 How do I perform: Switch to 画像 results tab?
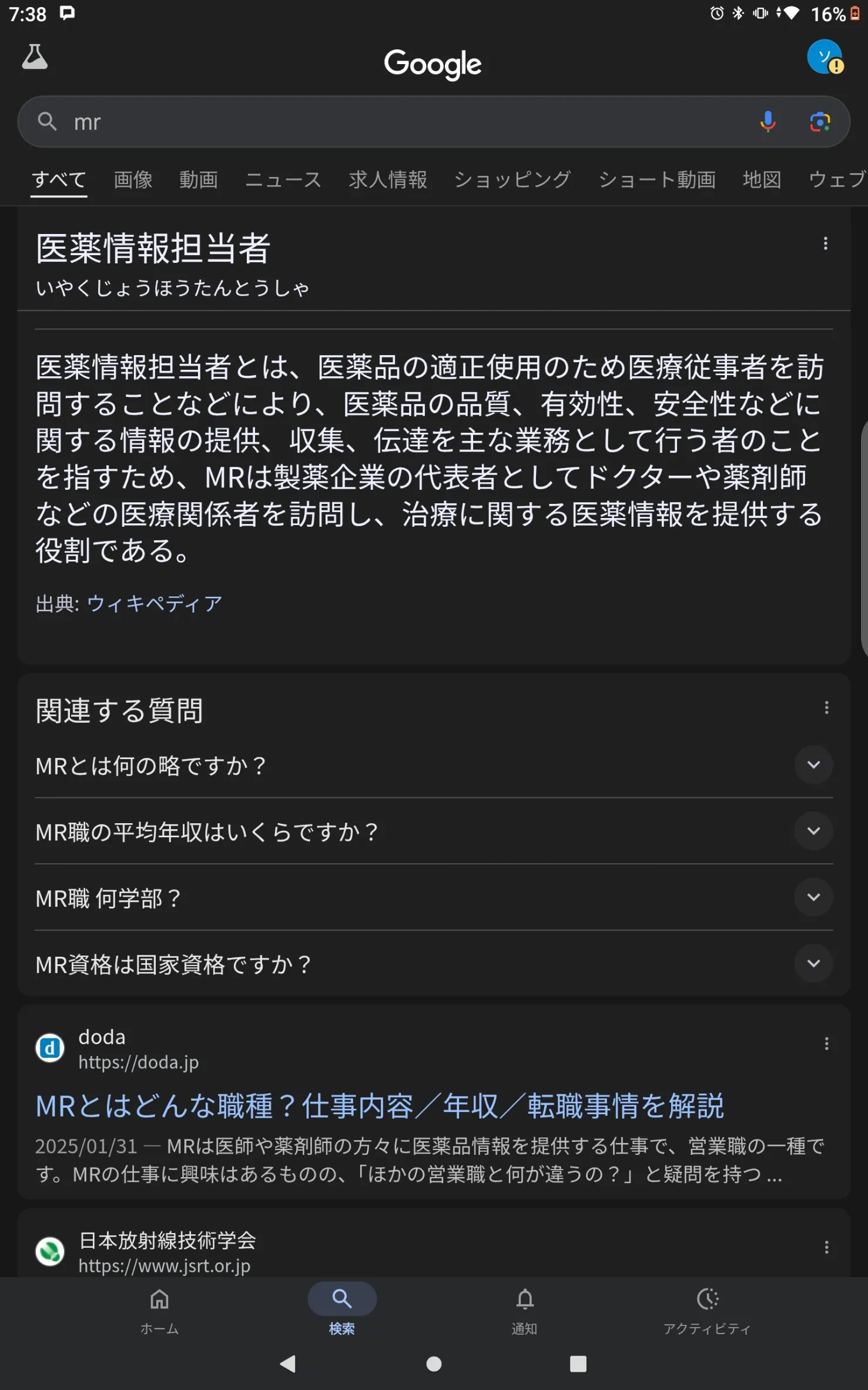point(133,179)
